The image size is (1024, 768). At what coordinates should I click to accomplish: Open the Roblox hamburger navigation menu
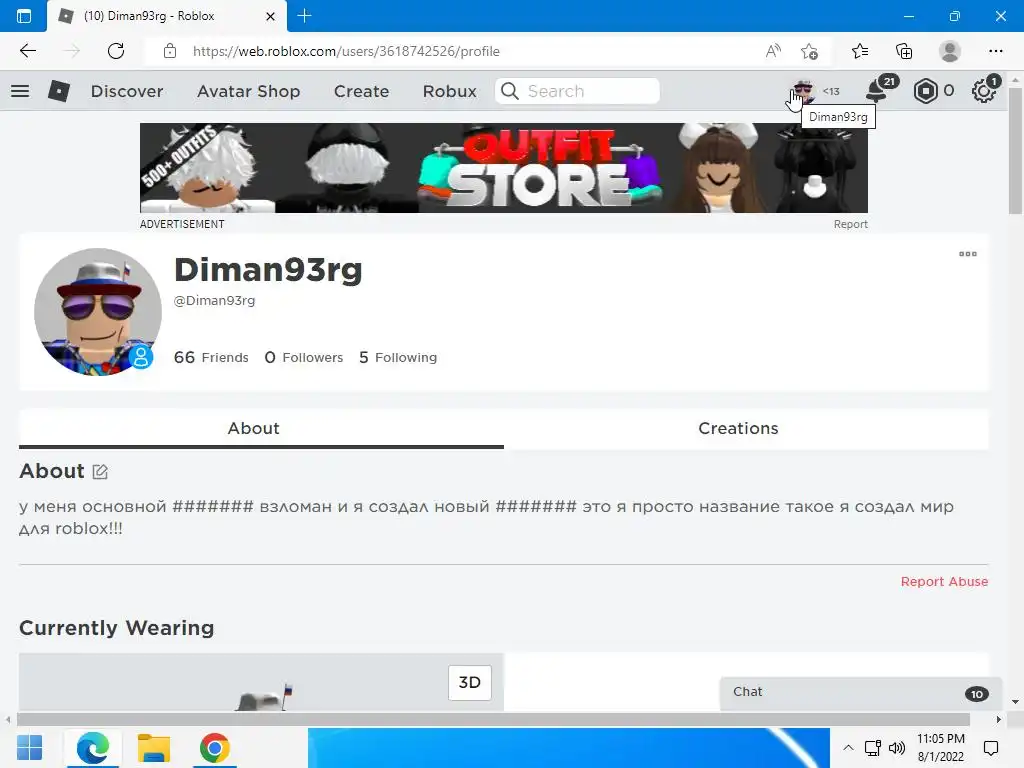(20, 91)
